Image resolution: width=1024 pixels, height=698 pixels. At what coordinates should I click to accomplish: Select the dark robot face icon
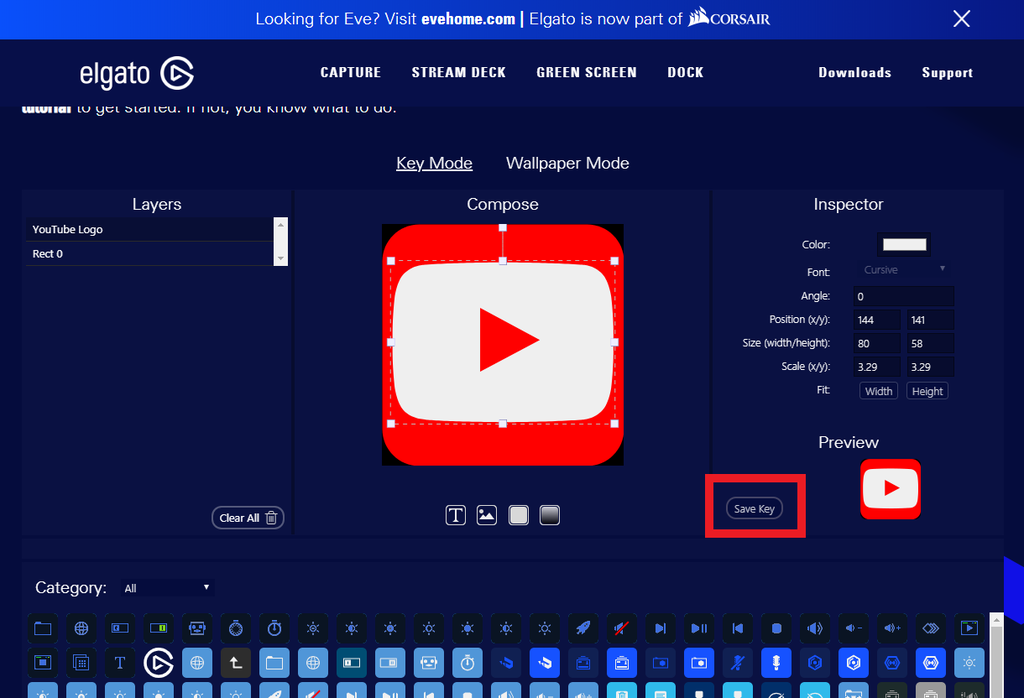click(197, 628)
